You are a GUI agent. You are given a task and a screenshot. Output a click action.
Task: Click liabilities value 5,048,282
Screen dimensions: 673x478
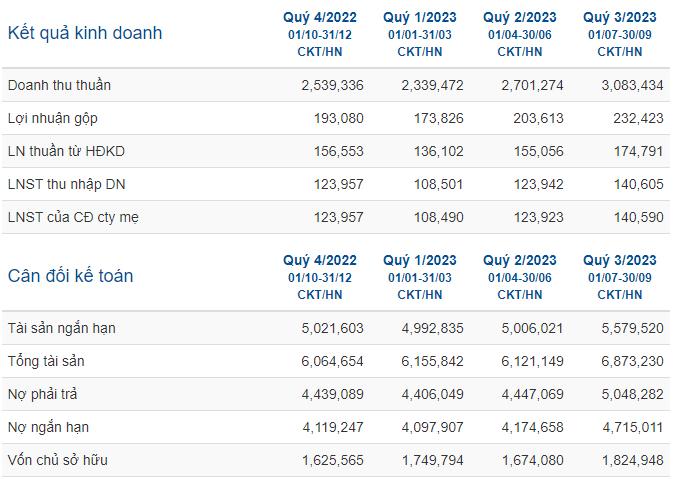coord(632,395)
